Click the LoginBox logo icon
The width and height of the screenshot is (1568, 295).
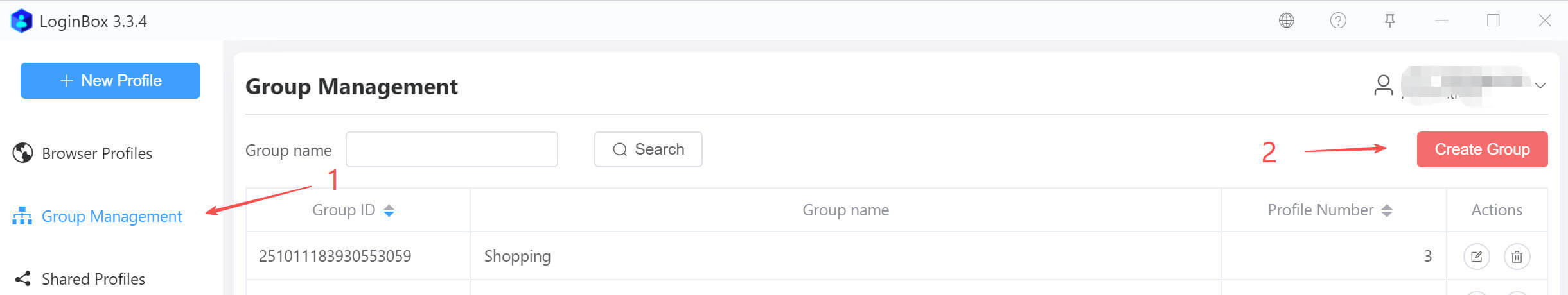pyautogui.click(x=21, y=21)
